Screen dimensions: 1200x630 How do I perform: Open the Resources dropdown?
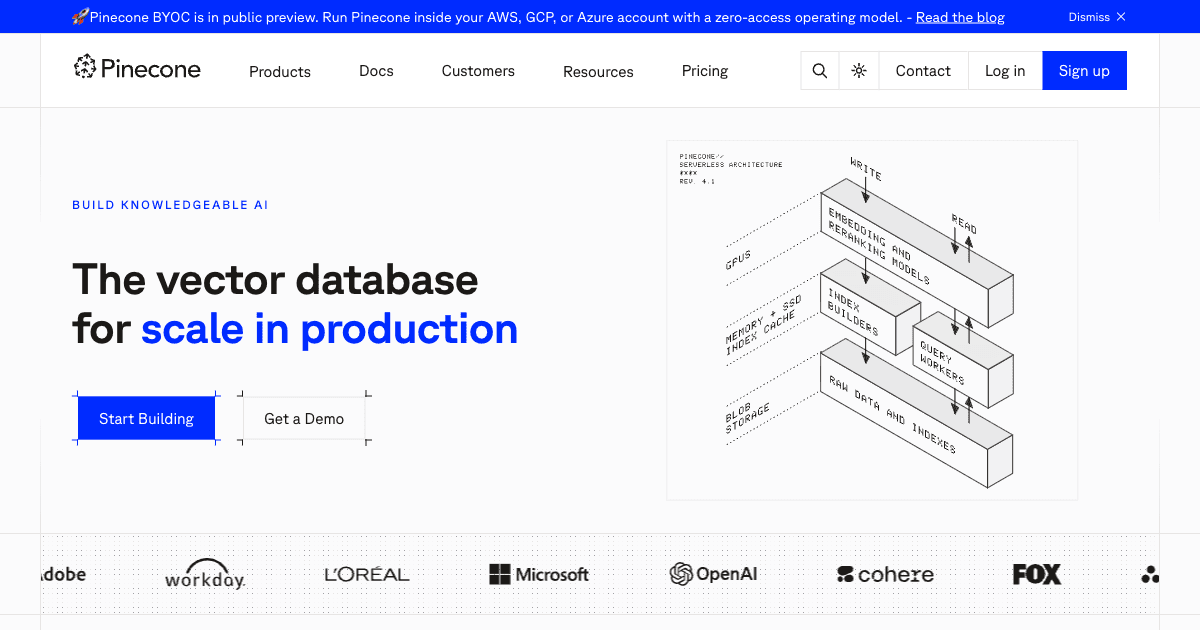[x=598, y=71]
